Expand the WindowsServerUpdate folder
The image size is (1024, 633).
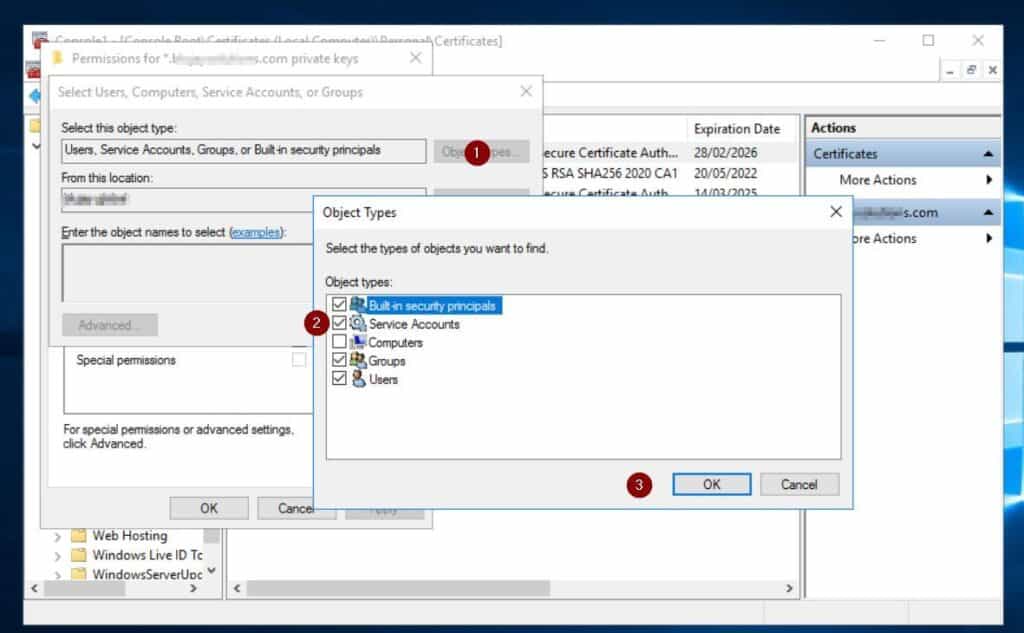(57, 575)
